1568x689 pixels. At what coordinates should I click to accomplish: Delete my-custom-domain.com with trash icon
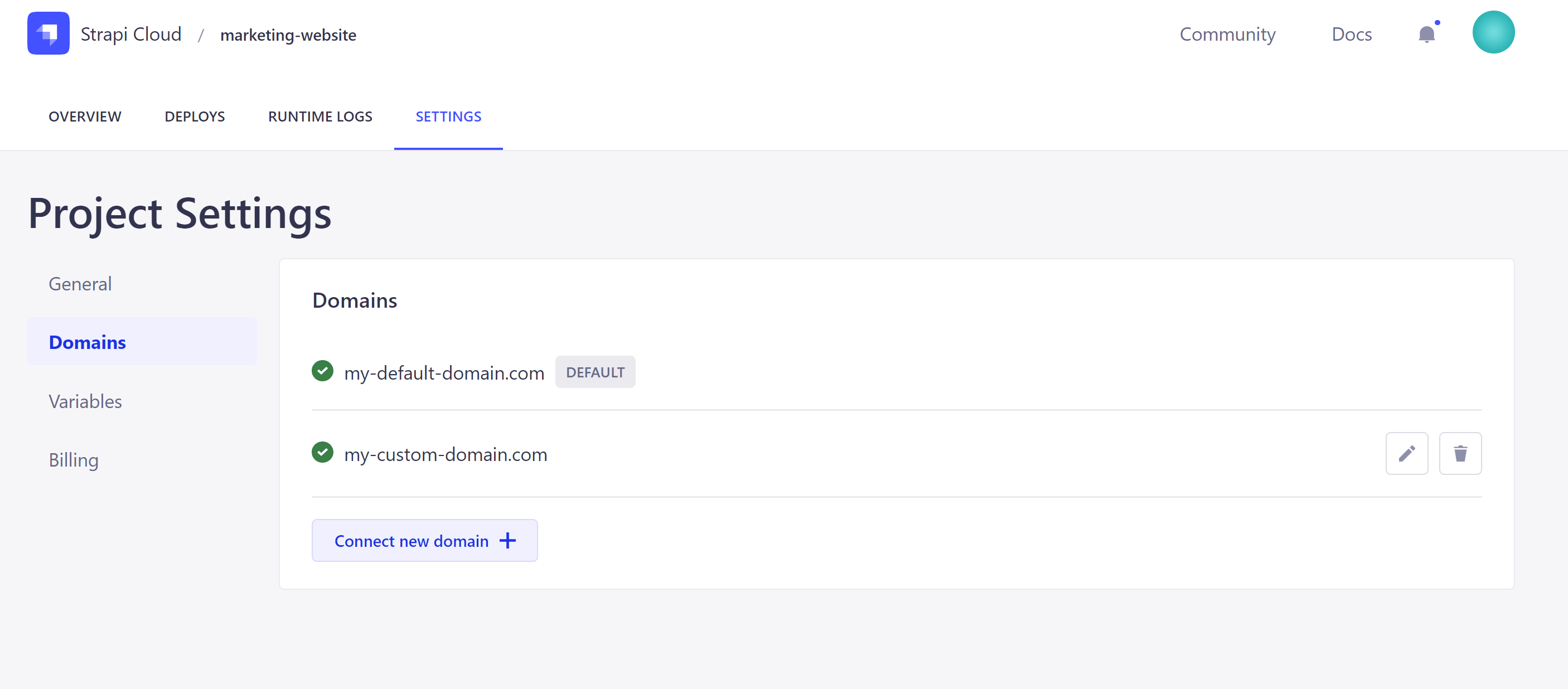pos(1460,453)
